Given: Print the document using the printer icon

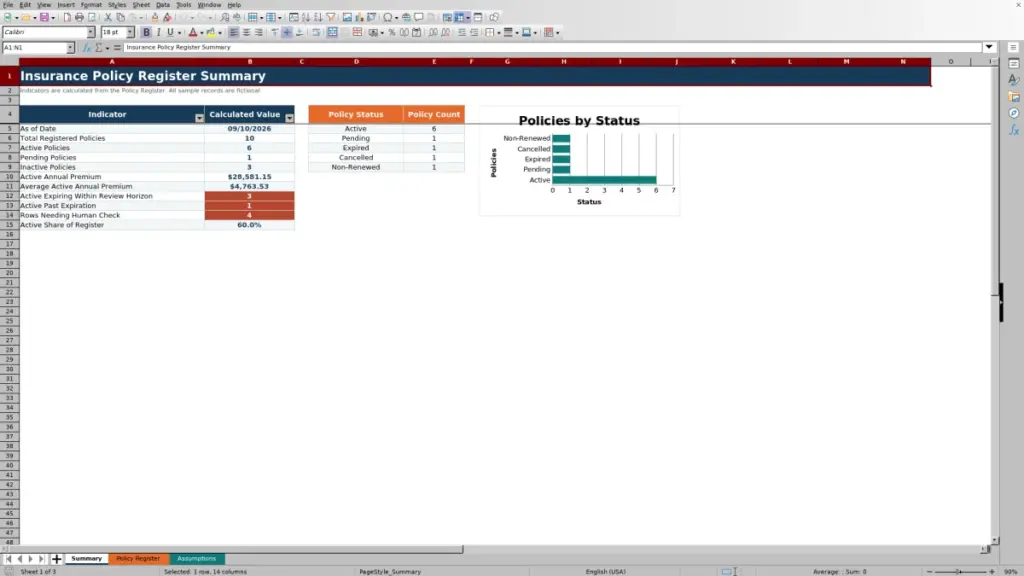Looking at the screenshot, I should coord(79,18).
